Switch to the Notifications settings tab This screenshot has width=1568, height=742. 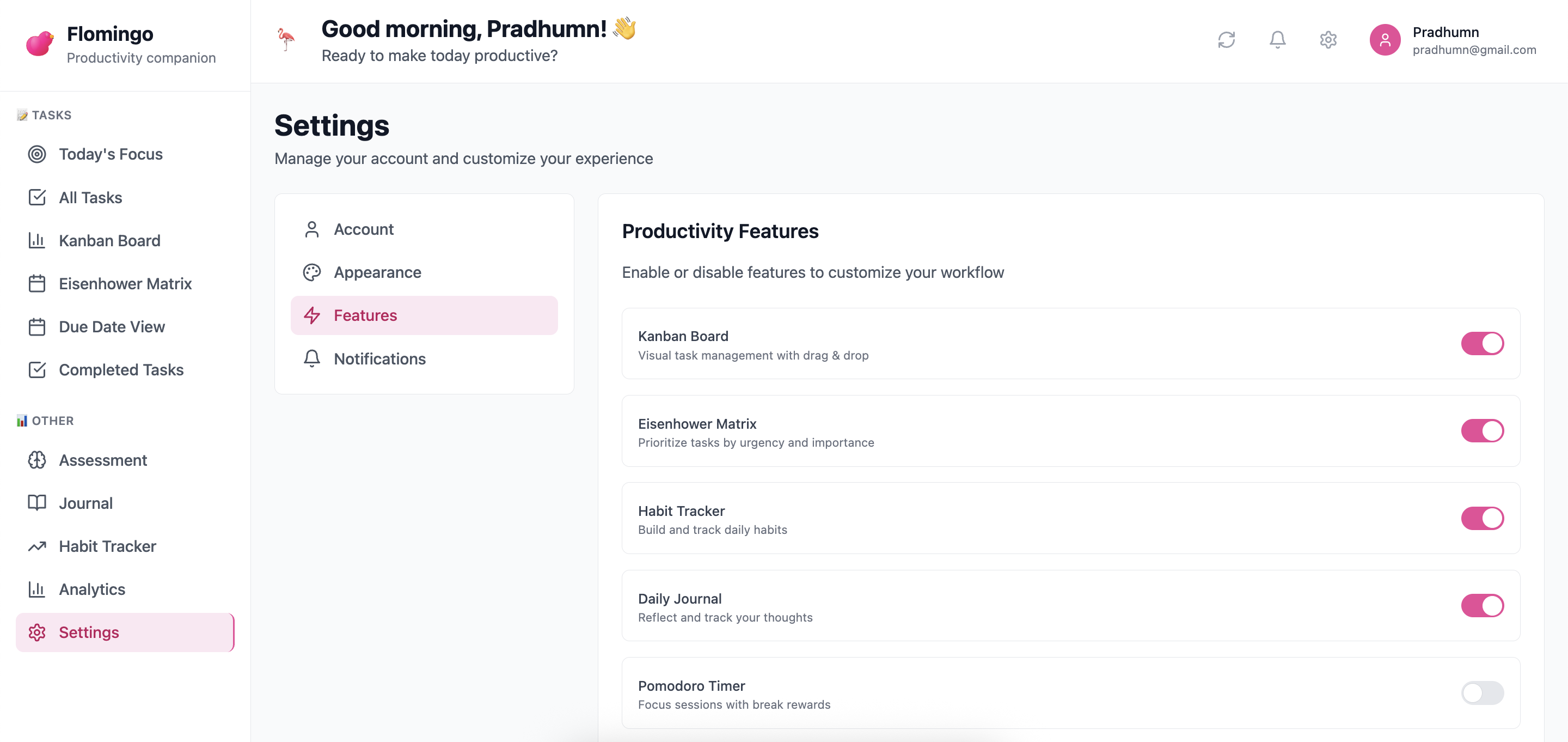click(x=379, y=359)
